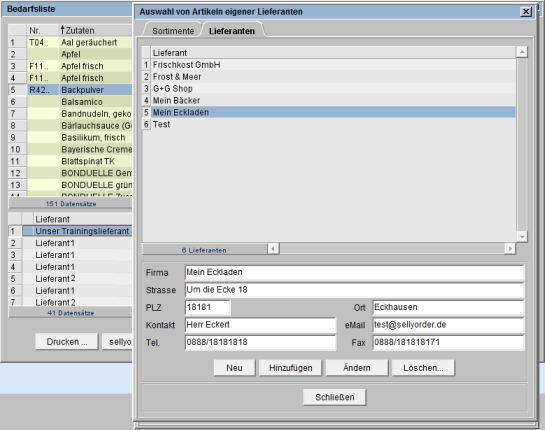Select the Lieferanten tab
The image size is (545, 430).
[x=232, y=31]
